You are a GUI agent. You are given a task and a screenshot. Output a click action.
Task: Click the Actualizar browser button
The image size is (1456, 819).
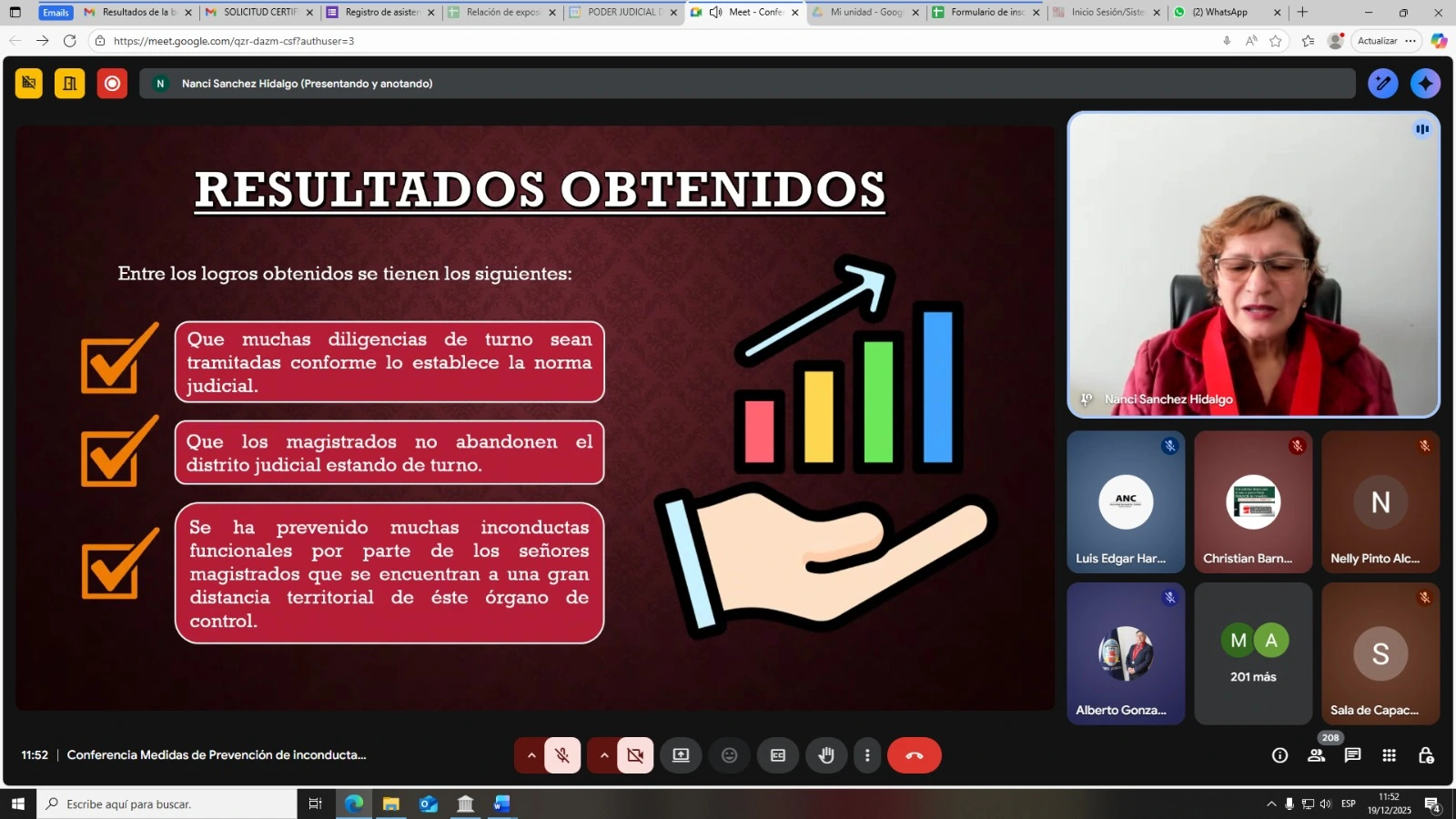point(1377,41)
